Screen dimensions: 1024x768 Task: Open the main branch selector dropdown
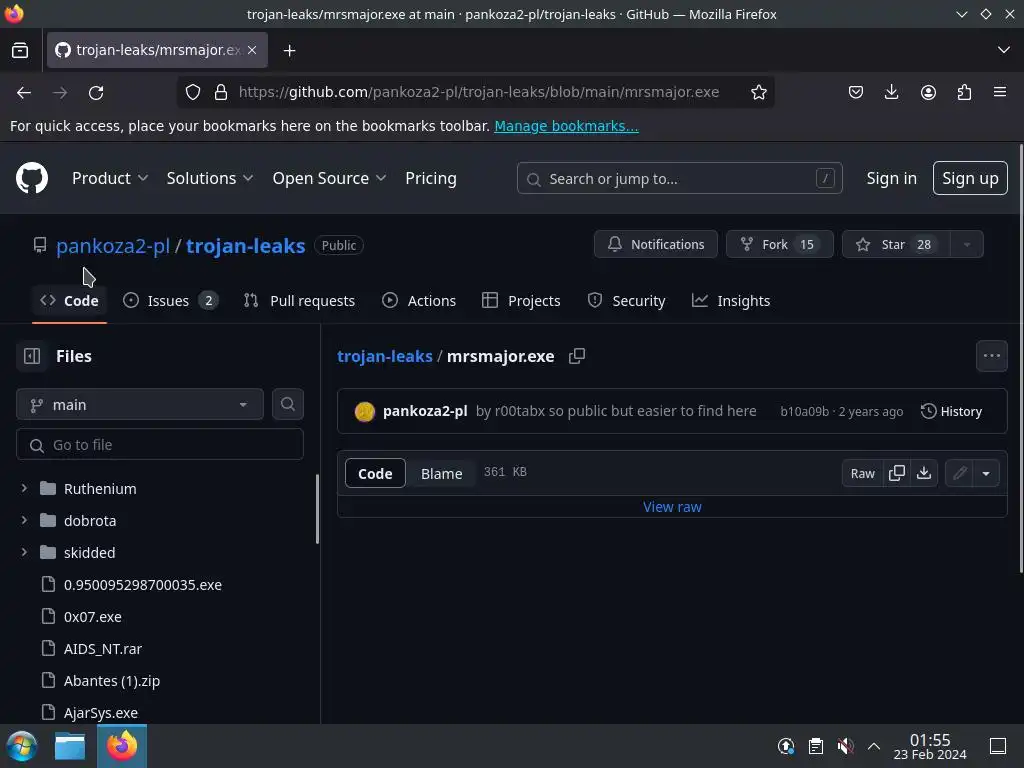(140, 404)
